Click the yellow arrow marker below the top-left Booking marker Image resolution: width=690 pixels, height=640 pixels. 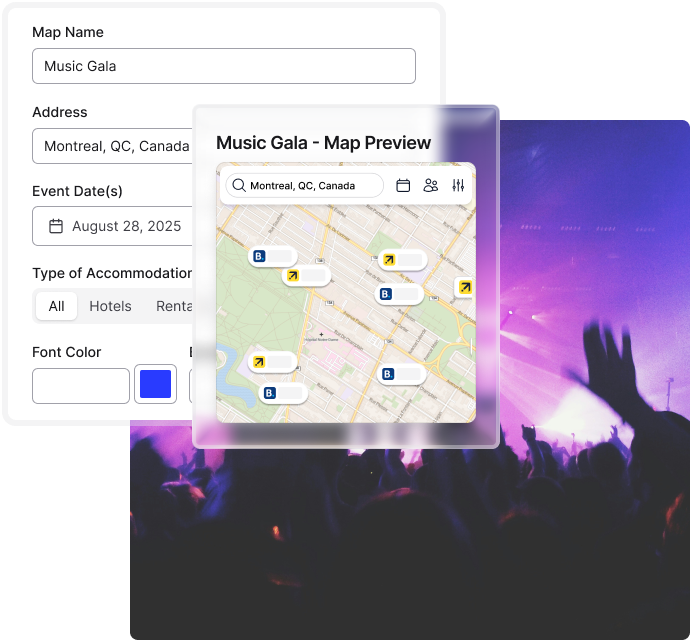pos(306,276)
